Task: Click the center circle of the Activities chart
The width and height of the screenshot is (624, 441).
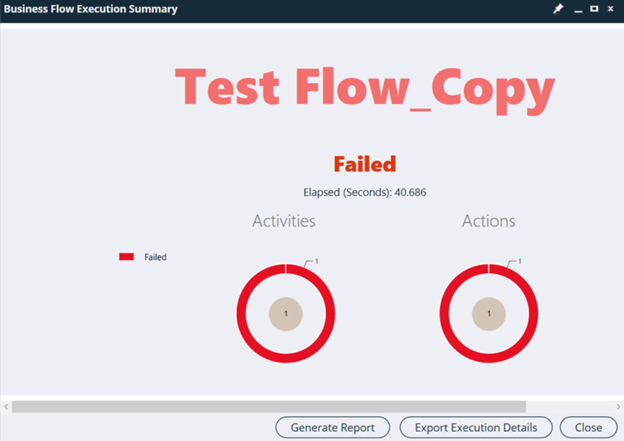Action: click(x=286, y=313)
